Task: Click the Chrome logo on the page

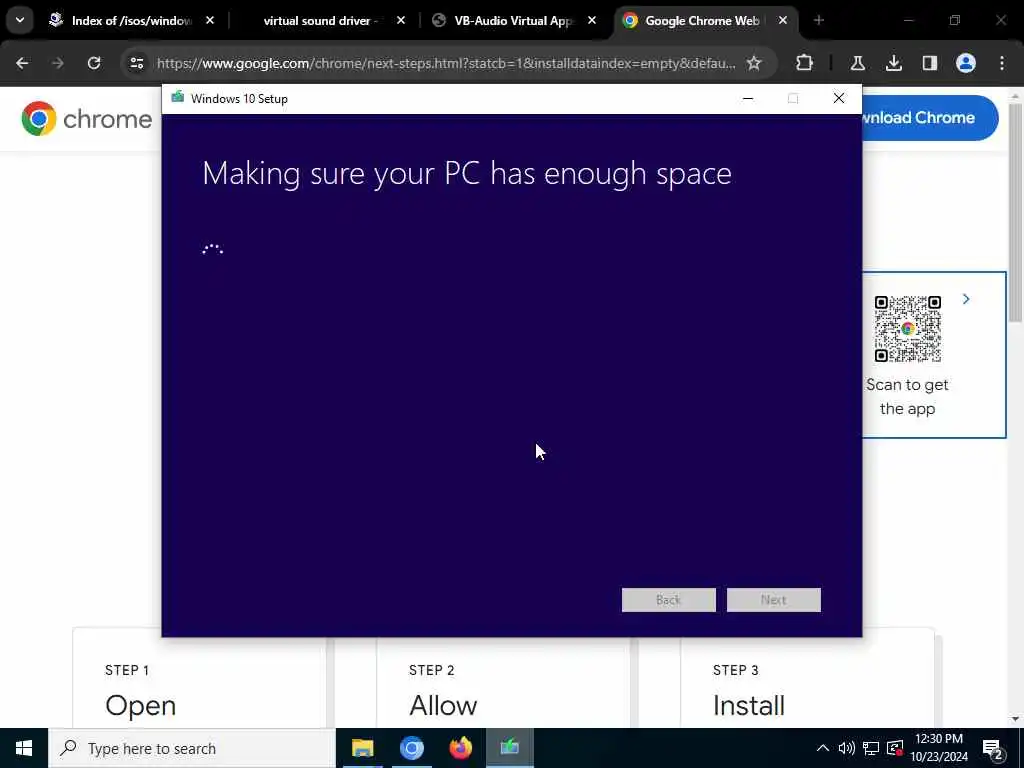Action: (x=86, y=119)
